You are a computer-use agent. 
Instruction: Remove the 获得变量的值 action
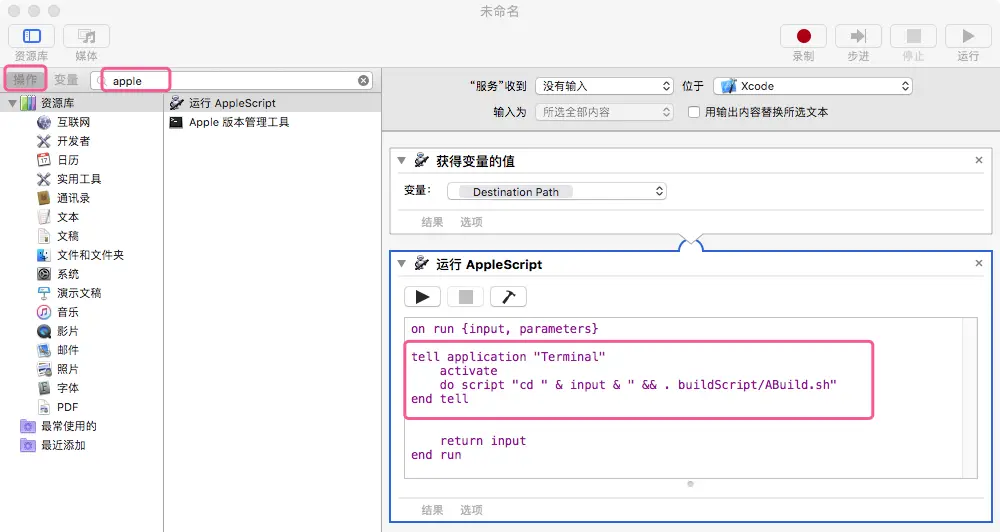pos(979,160)
